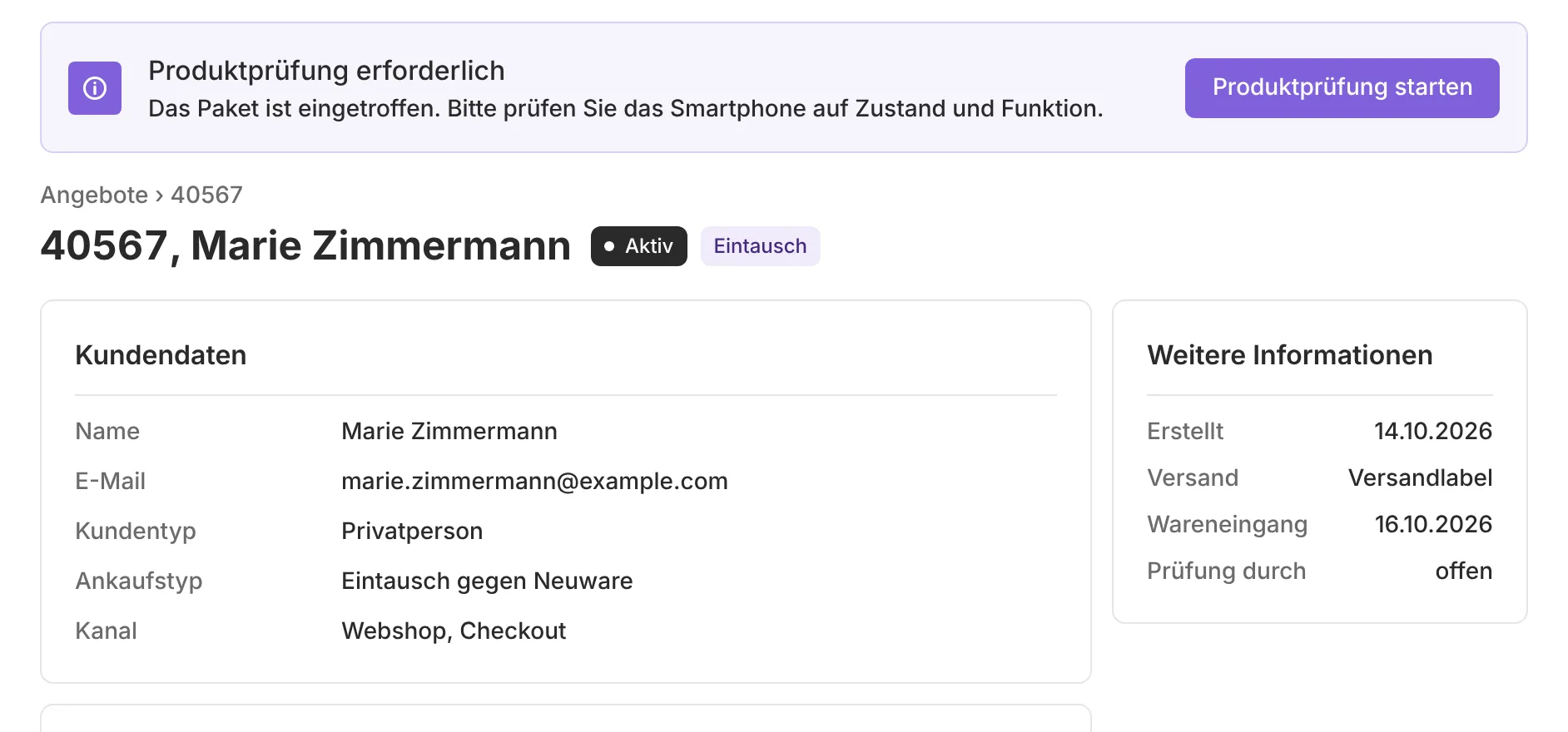Click the Erstellt date 14.10.2026

click(x=1433, y=431)
